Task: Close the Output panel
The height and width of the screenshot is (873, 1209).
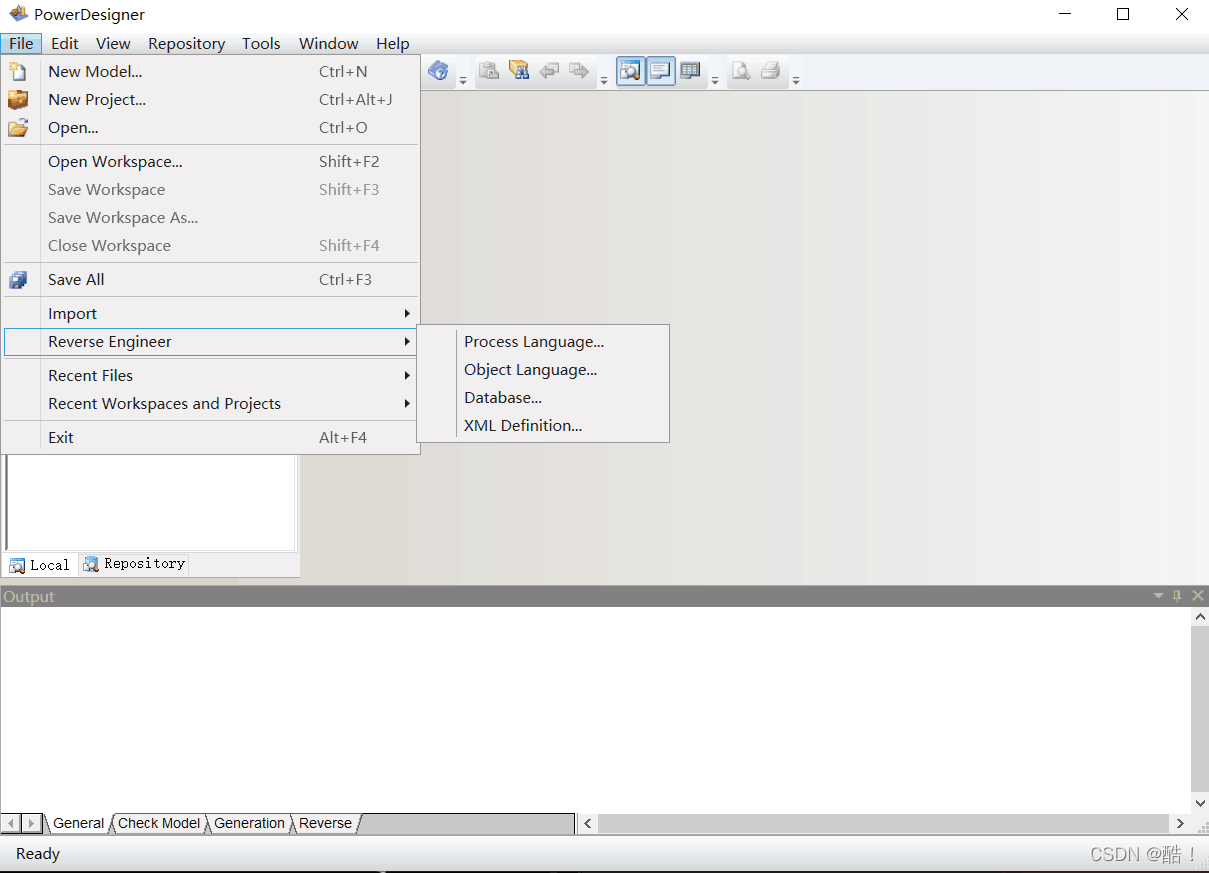Action: (1198, 596)
